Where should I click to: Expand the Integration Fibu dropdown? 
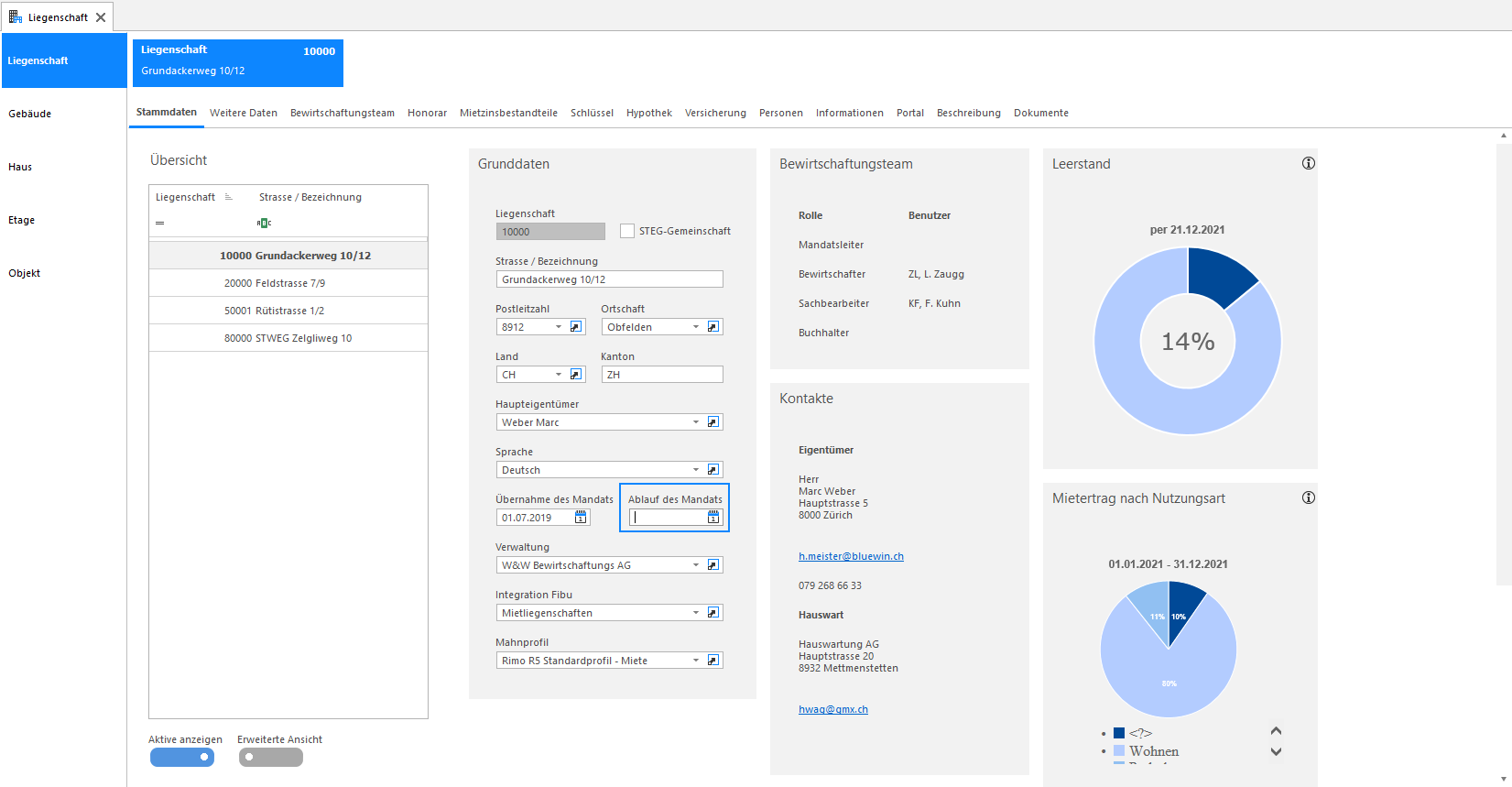[x=696, y=613]
